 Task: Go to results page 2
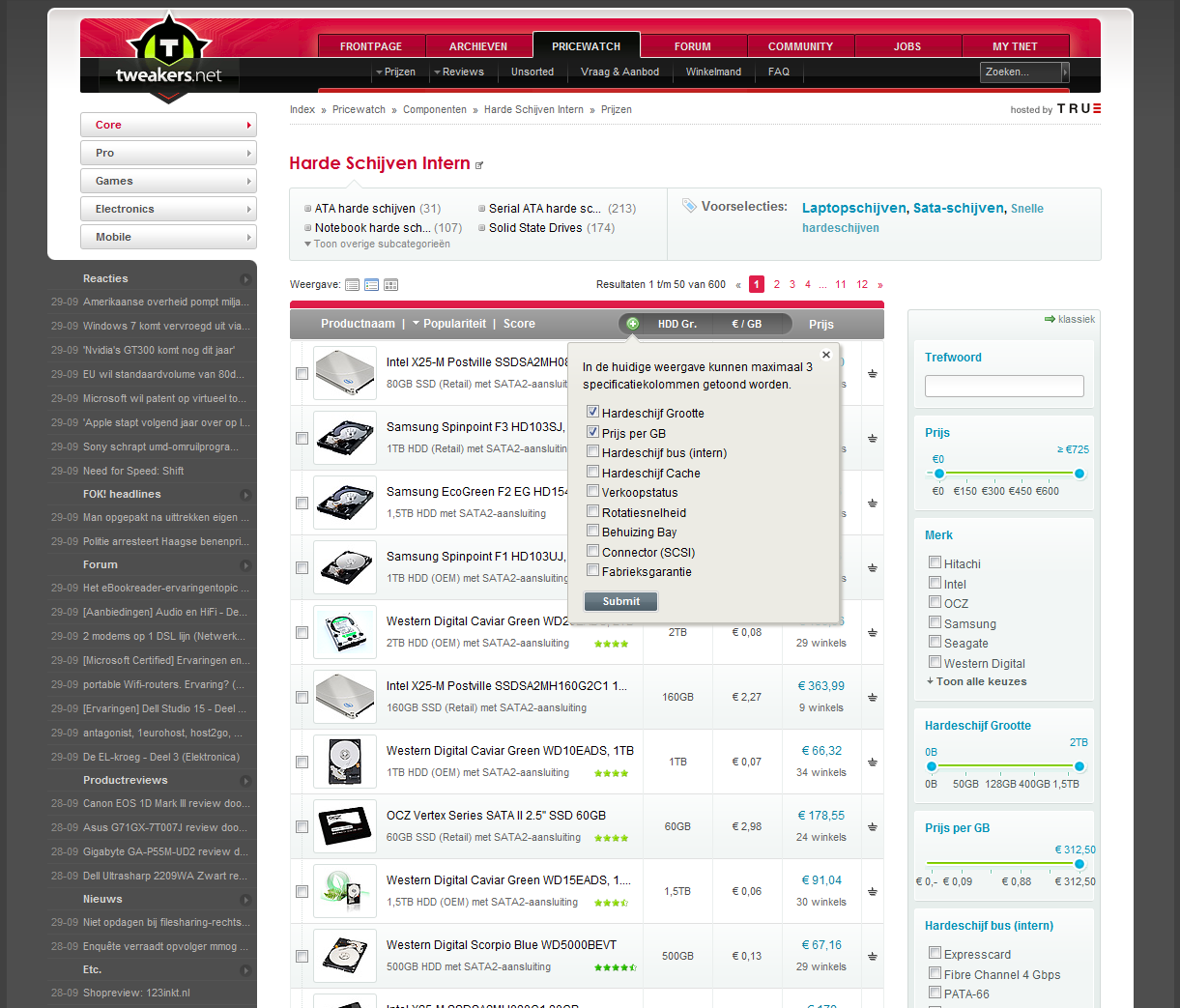(776, 284)
